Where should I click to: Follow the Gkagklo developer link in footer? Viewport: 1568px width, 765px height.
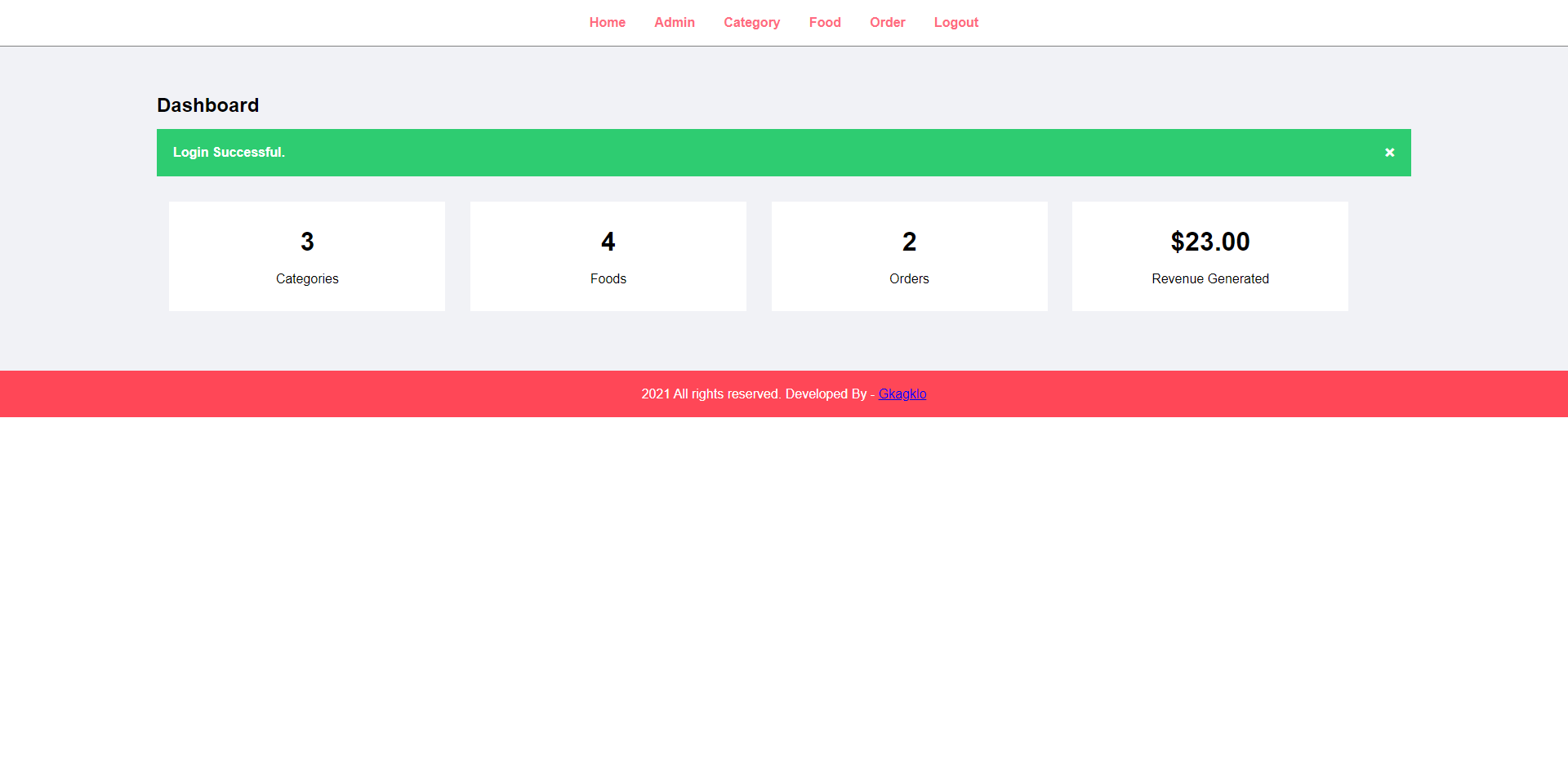(x=902, y=394)
